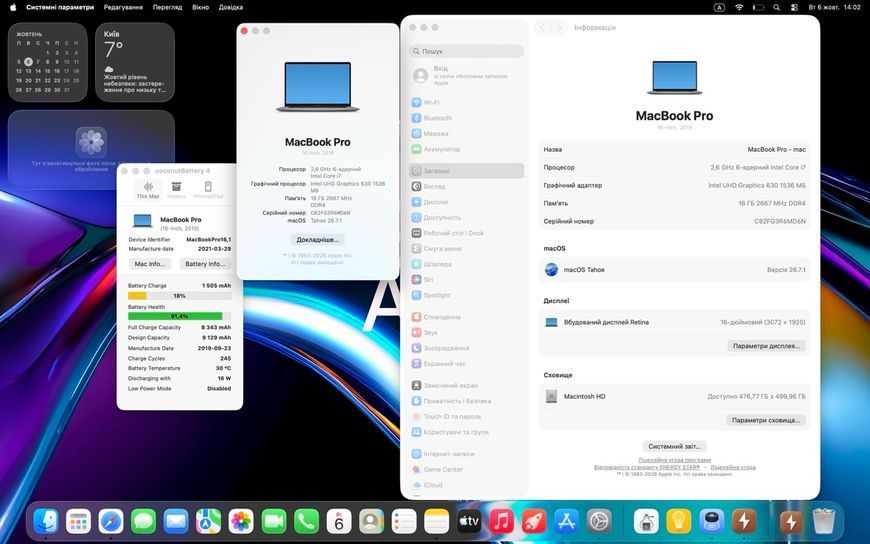Screen dimensions: 870x544
Task: Switch to History tab in coconutBattery
Action: coord(176,190)
